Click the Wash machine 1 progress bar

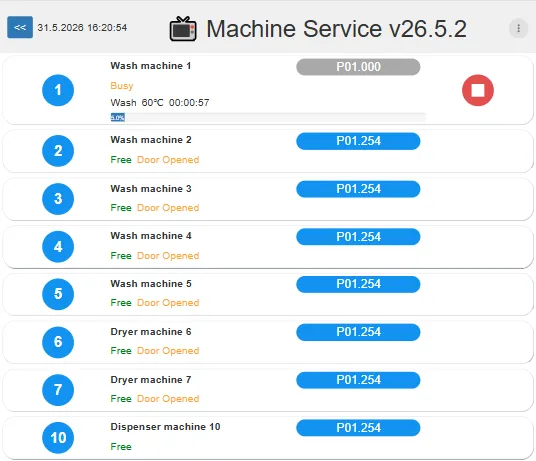pyautogui.click(x=268, y=118)
